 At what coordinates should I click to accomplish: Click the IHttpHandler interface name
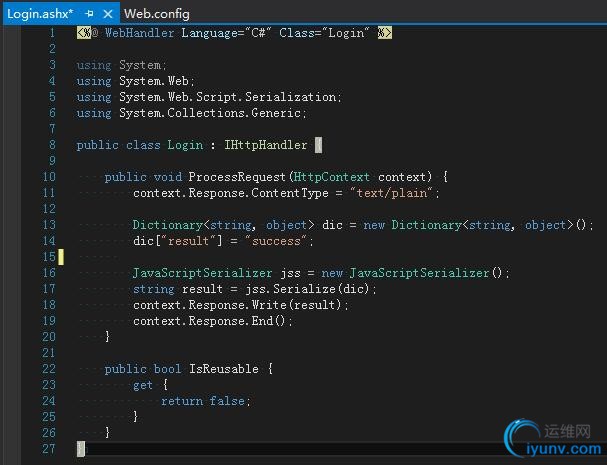266,145
